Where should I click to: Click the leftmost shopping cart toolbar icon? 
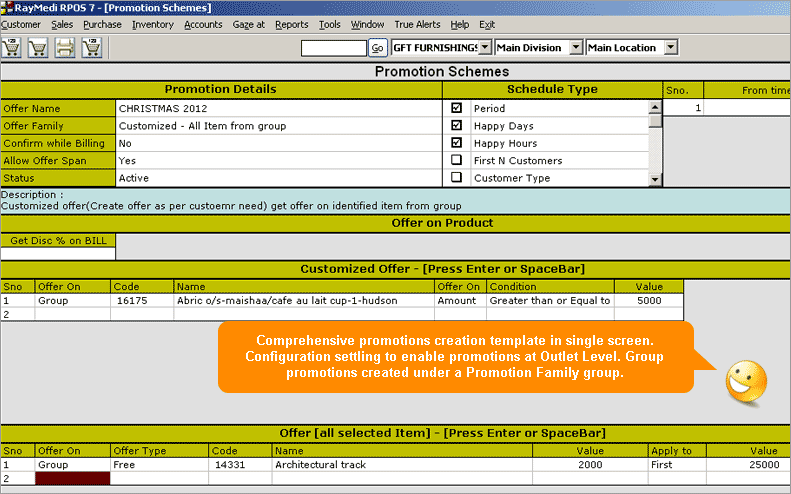click(13, 47)
